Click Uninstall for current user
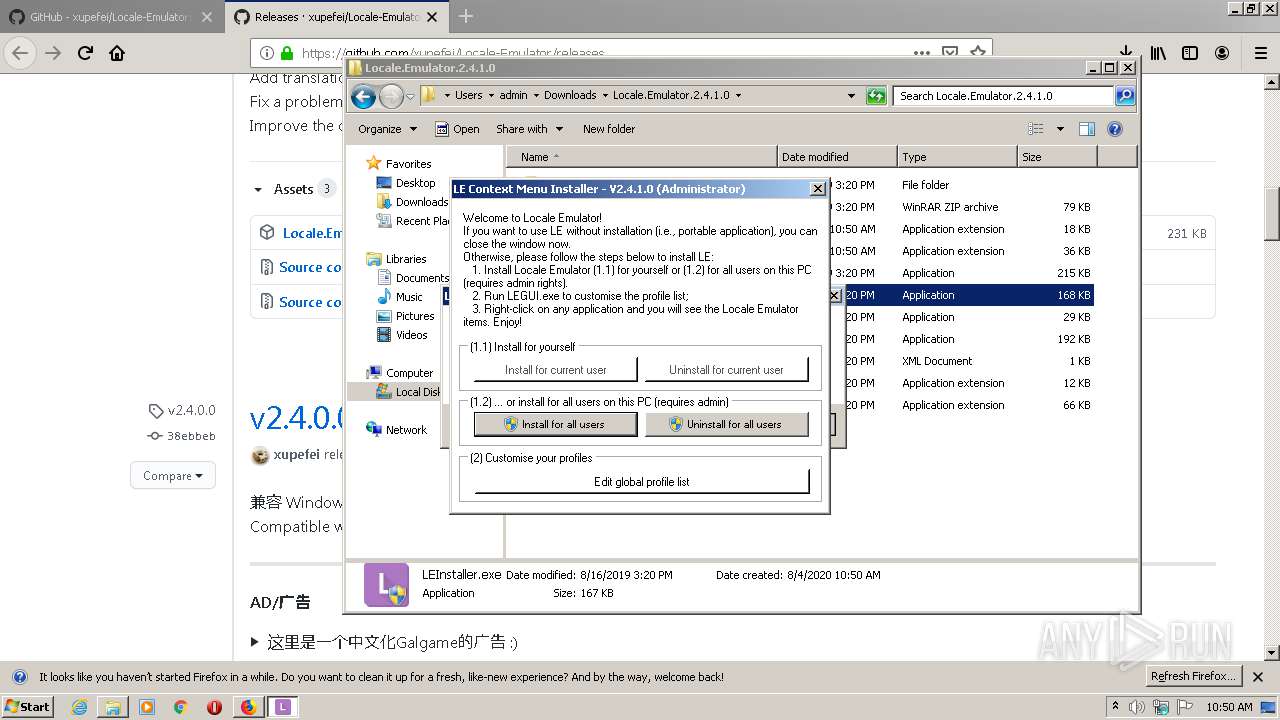The width and height of the screenshot is (1280, 720). [x=726, y=370]
